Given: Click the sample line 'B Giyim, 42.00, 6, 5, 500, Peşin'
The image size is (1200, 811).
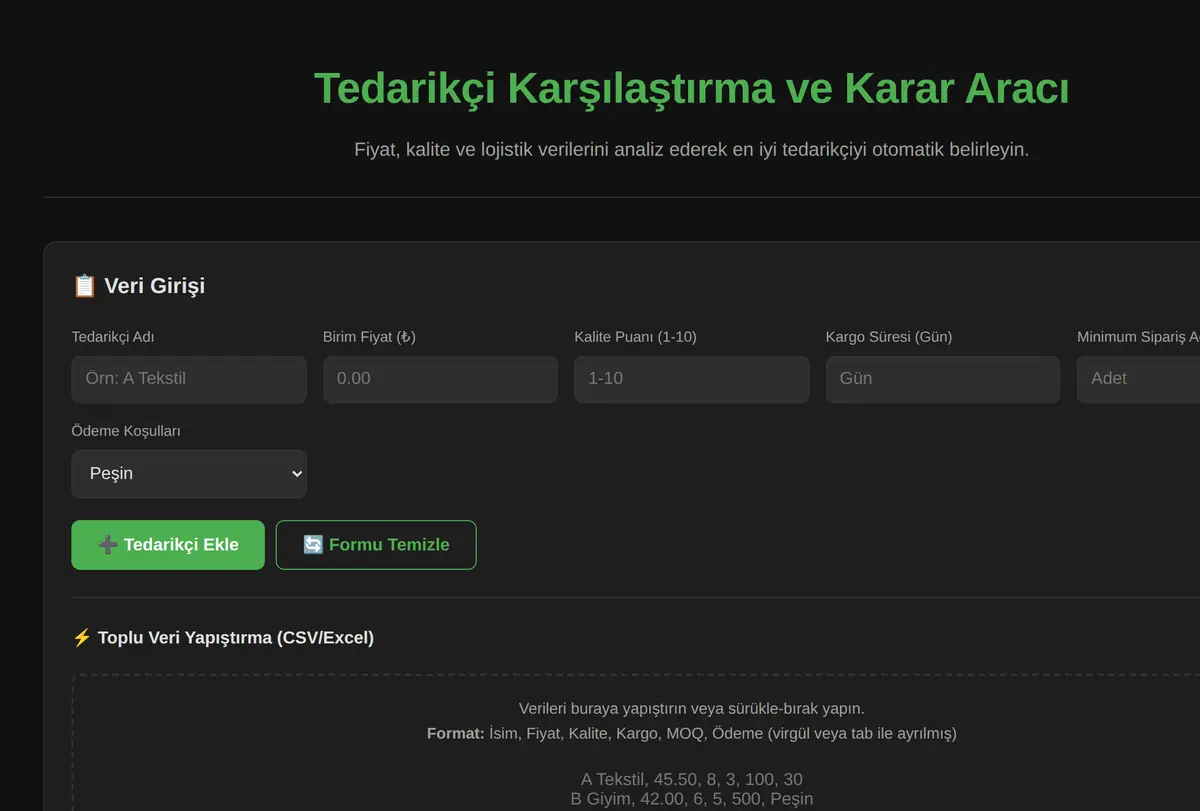Looking at the screenshot, I should click(692, 799).
